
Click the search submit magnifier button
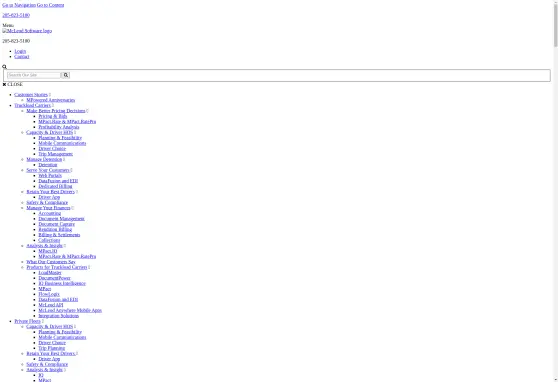[66, 75]
